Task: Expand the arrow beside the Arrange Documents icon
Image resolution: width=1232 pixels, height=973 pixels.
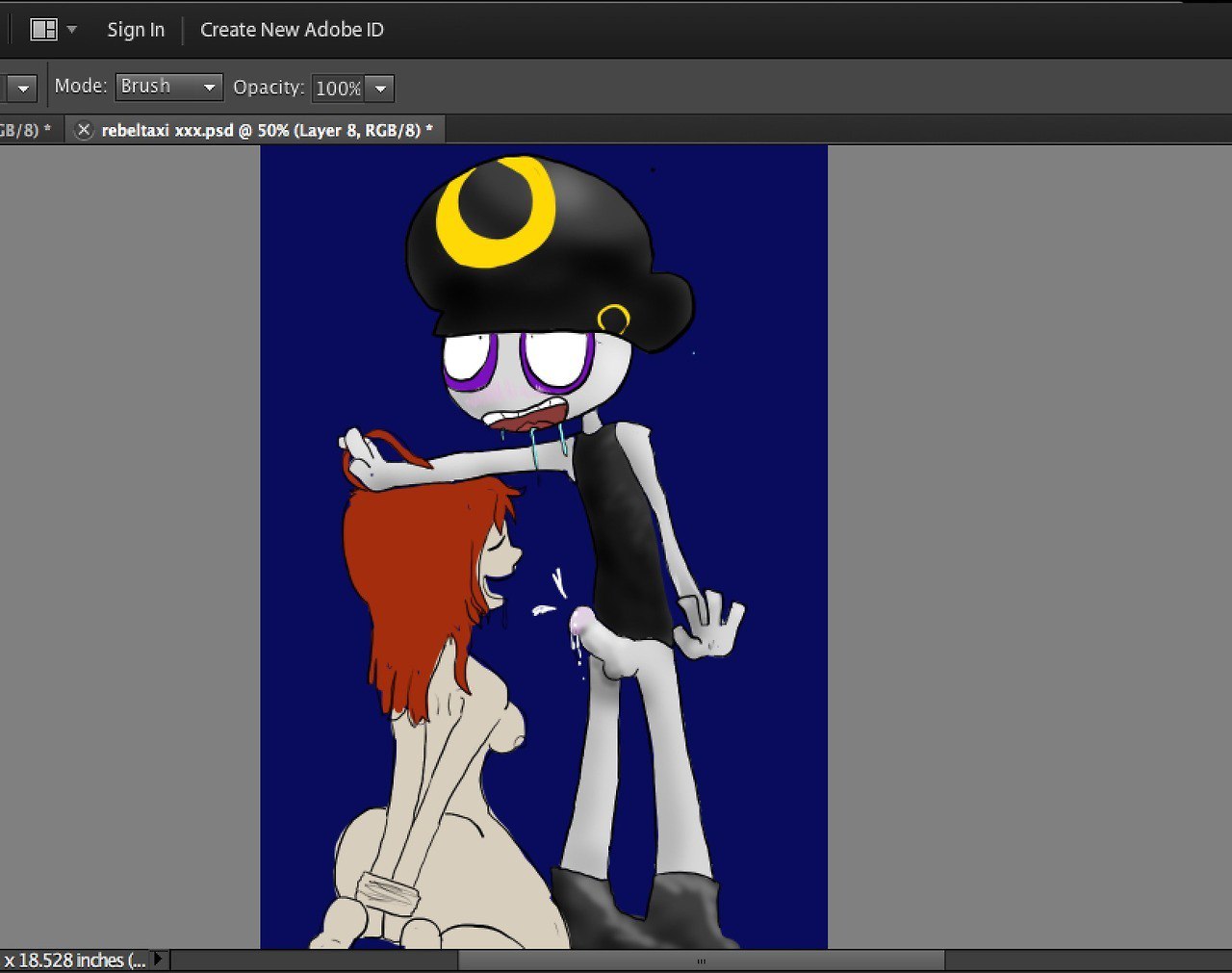Action: click(72, 30)
